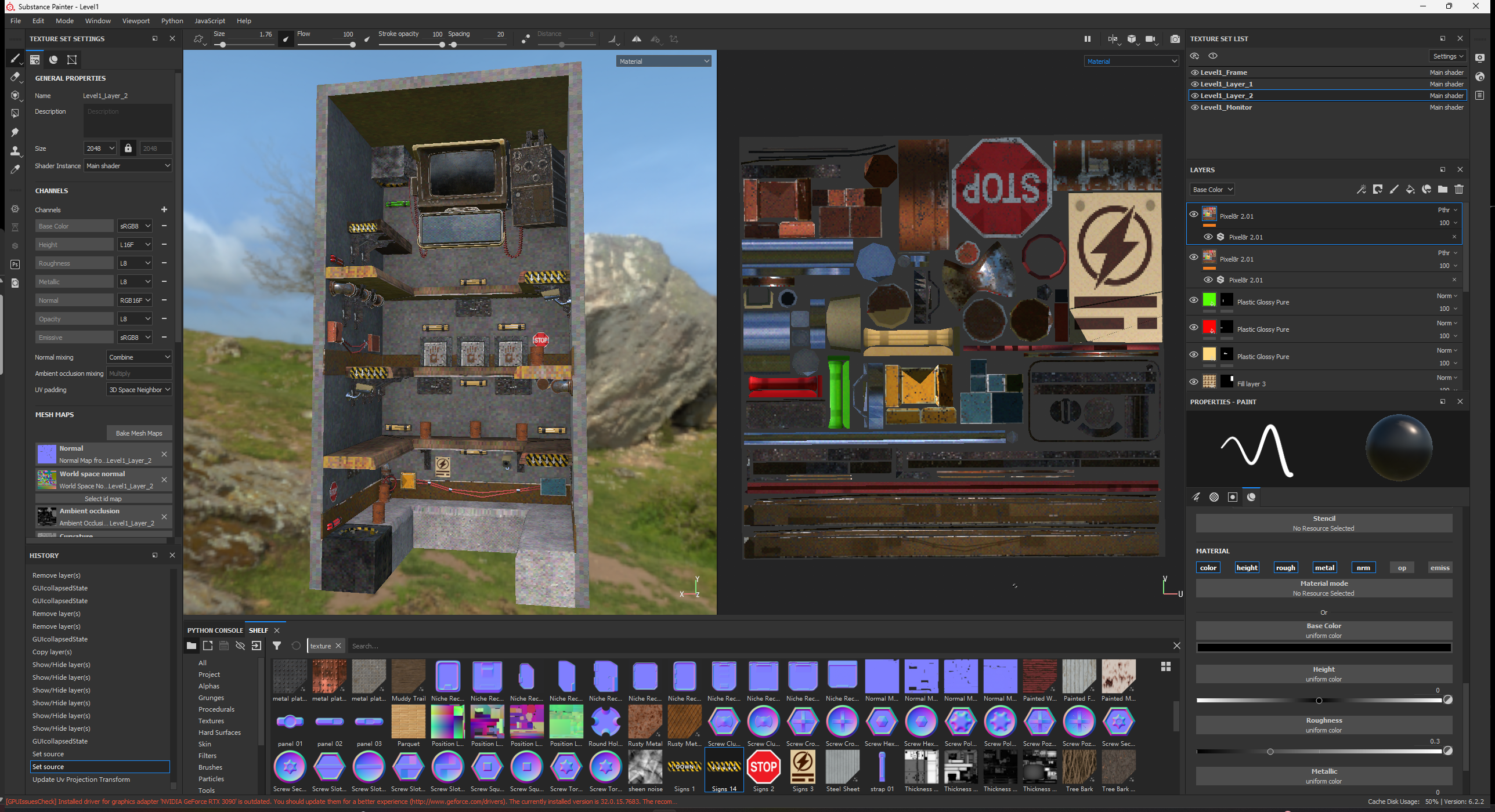Click the shelf filter funnel icon
The image size is (1495, 812).
277,646
